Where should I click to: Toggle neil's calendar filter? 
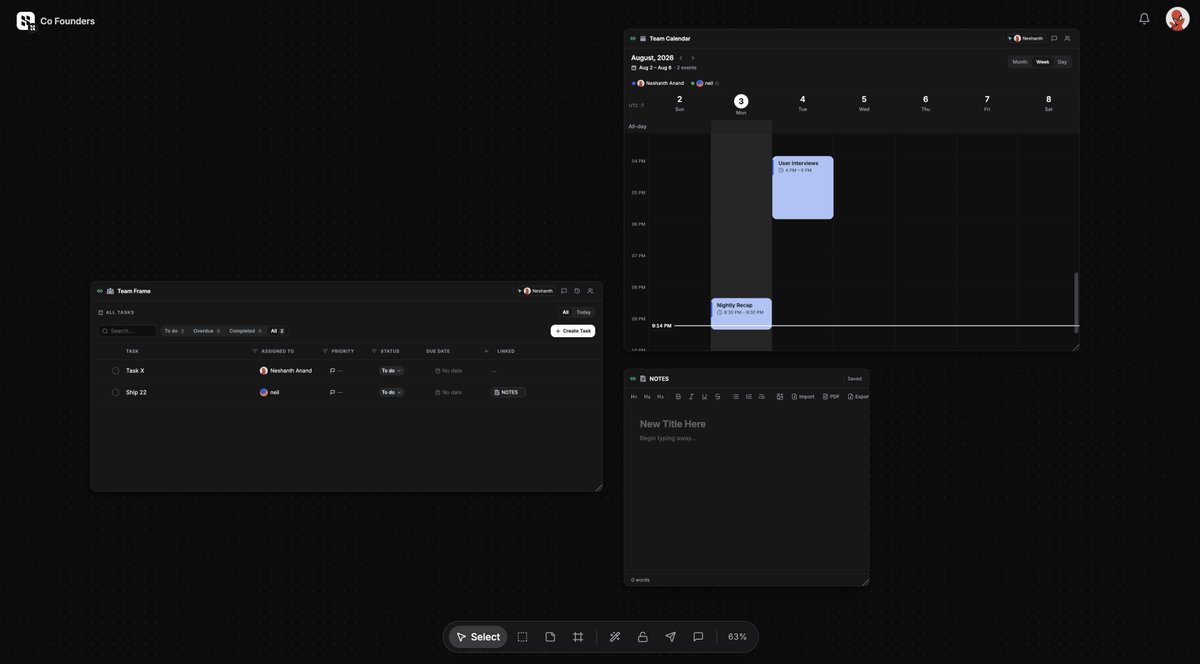(704, 83)
